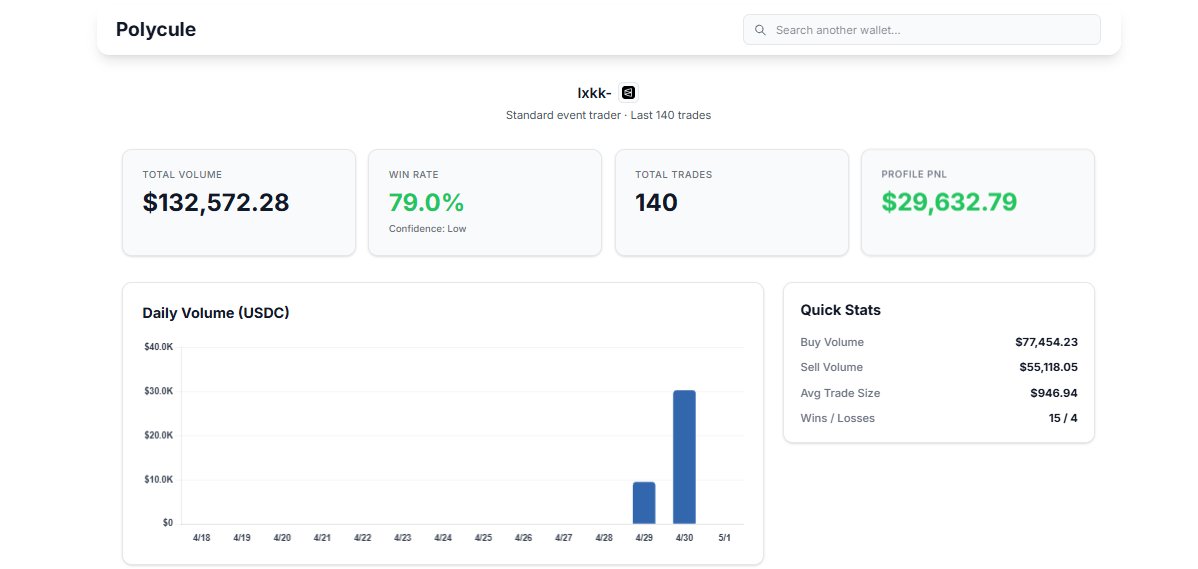Click the 4/23 date label
This screenshot has height=569, width=1198.
403,538
